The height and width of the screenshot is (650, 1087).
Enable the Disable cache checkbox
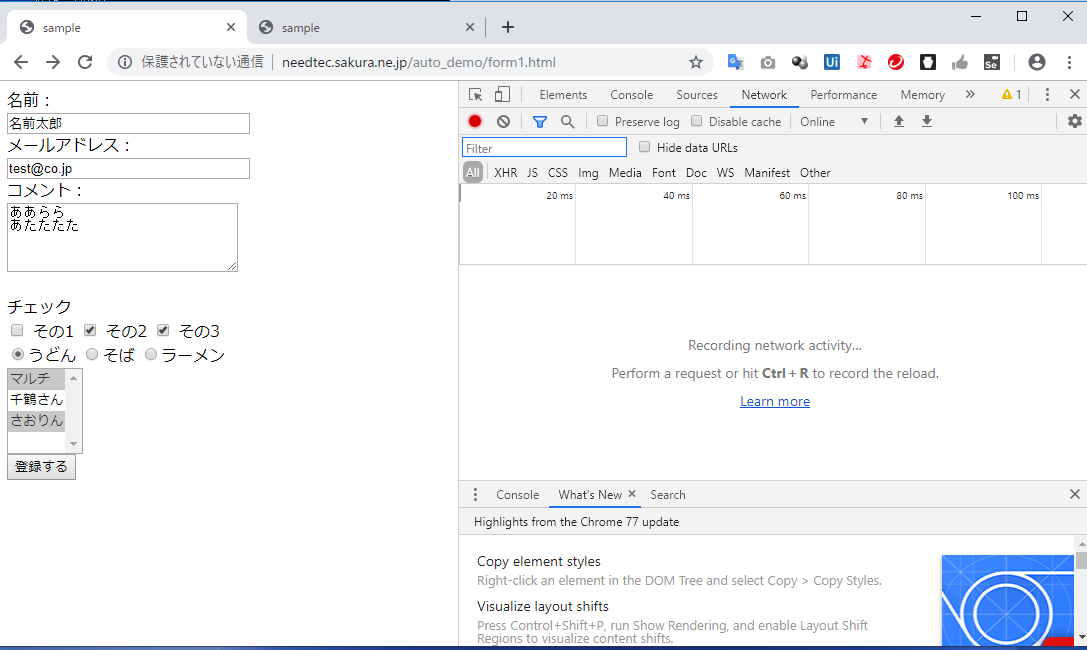pyautogui.click(x=697, y=121)
